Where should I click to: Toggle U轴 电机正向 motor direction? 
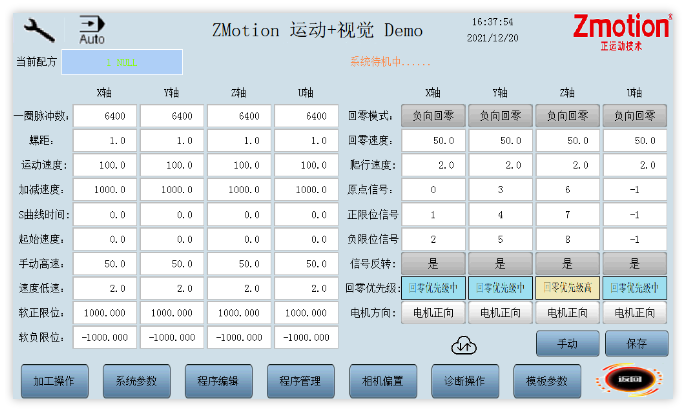click(635, 312)
